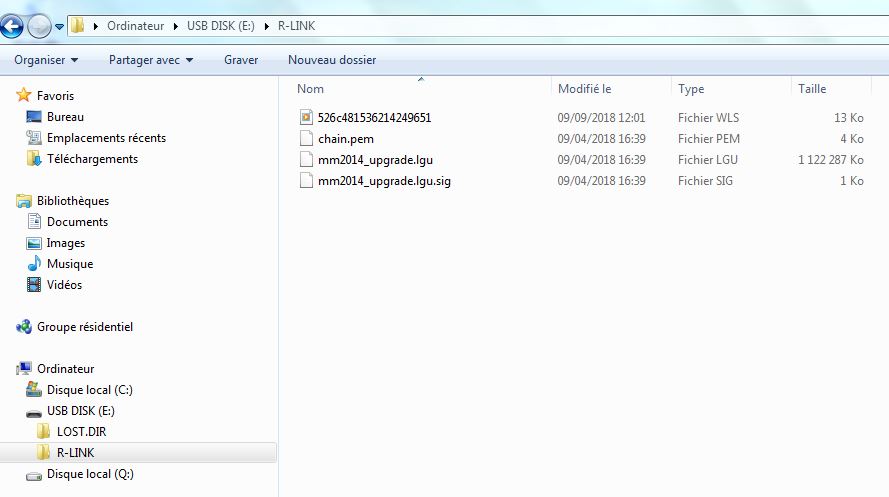Click the greyed Forward arrow button

tap(39, 26)
